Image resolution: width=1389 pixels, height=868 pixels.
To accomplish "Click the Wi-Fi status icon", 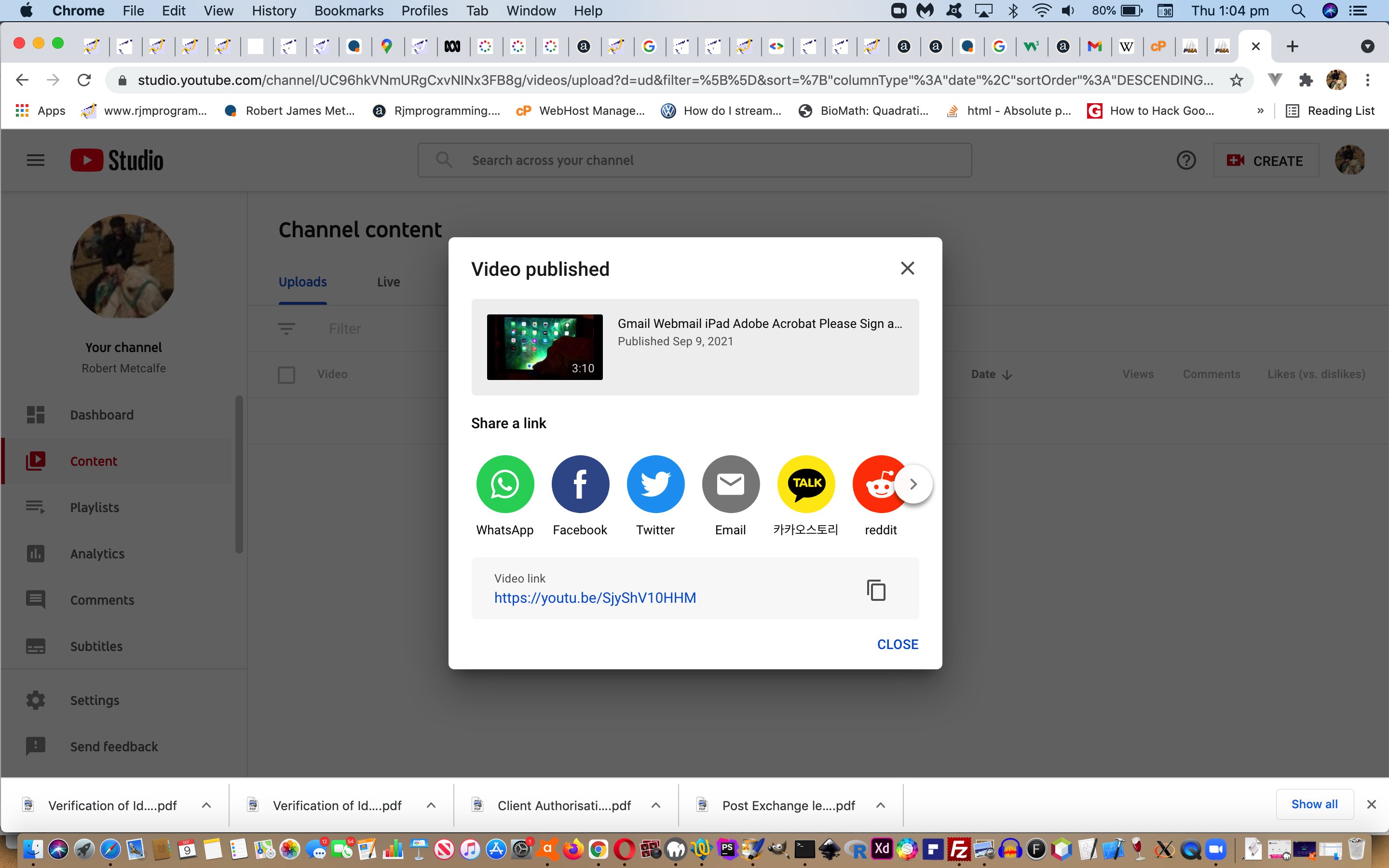I will [x=1041, y=11].
